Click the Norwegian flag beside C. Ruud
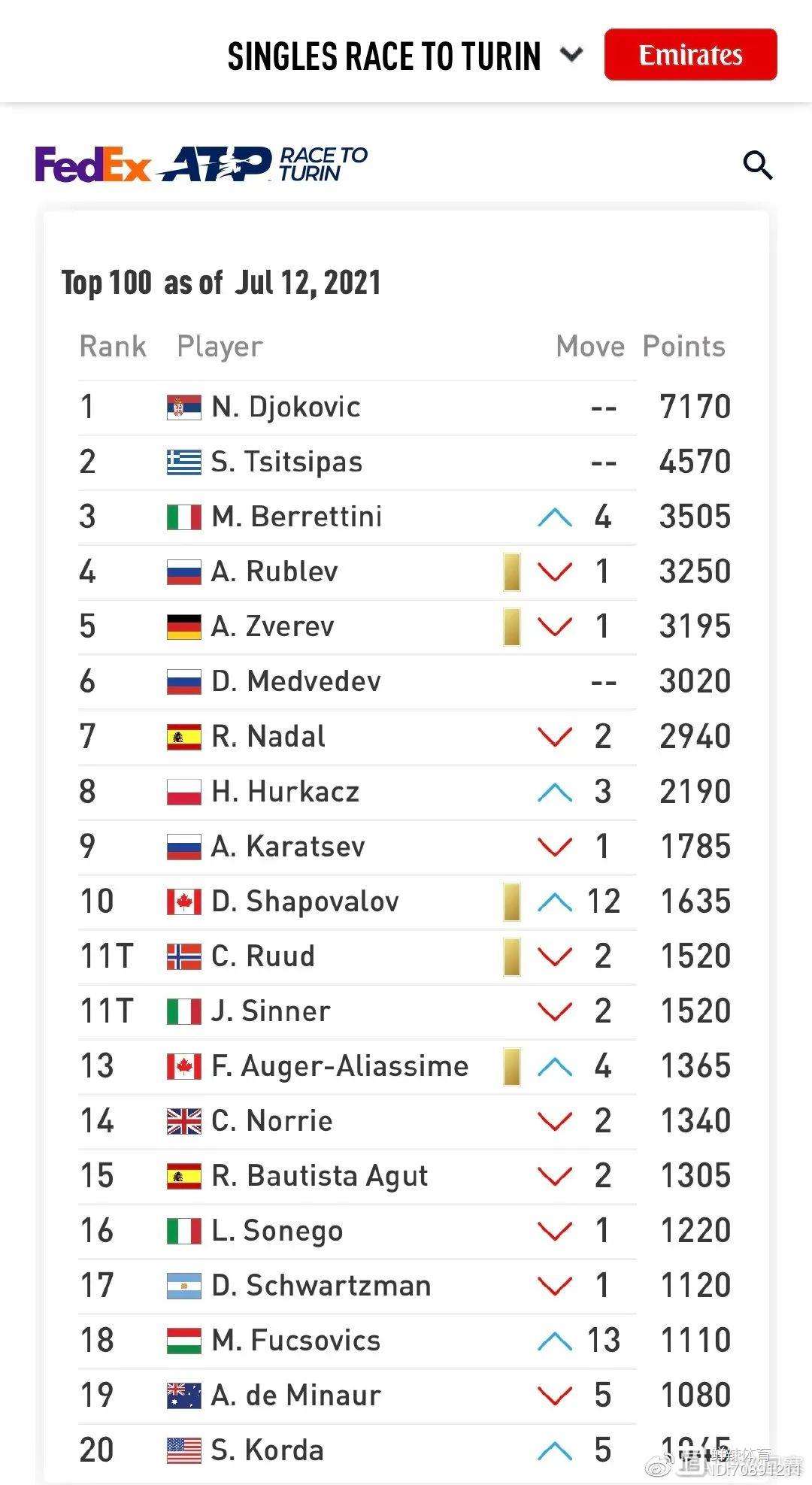Screen dimensions: 812x1485 coord(184,956)
